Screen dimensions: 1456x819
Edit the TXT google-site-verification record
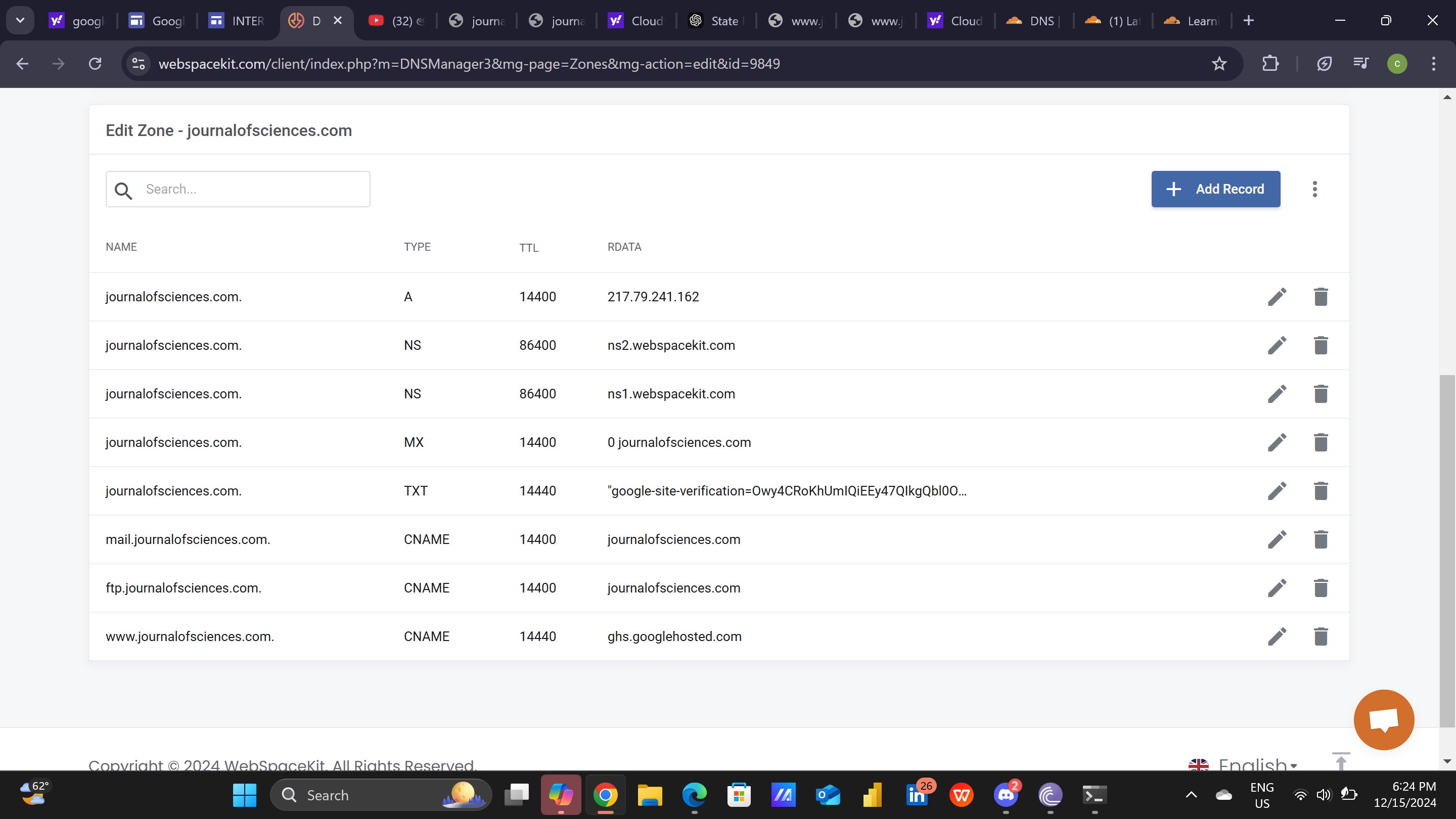coord(1277,491)
